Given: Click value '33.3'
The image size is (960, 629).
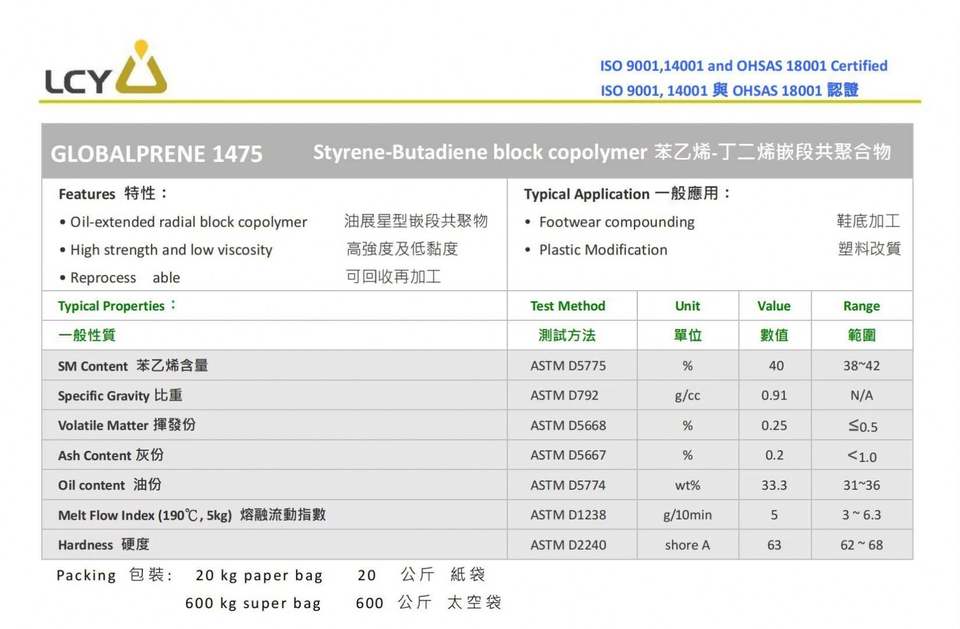Looking at the screenshot, I should [774, 485].
